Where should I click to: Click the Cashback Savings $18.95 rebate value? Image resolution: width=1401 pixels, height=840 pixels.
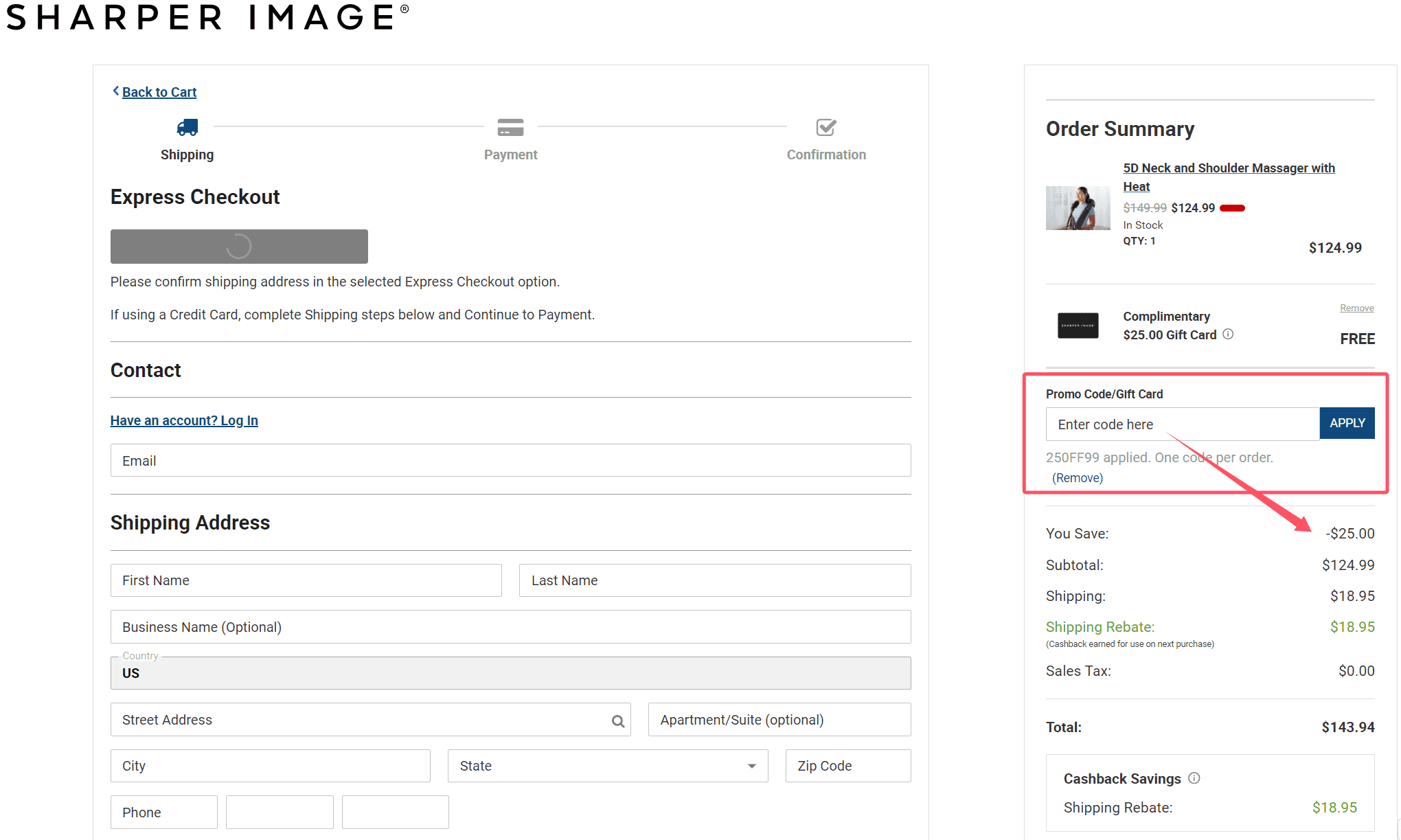coord(1334,808)
